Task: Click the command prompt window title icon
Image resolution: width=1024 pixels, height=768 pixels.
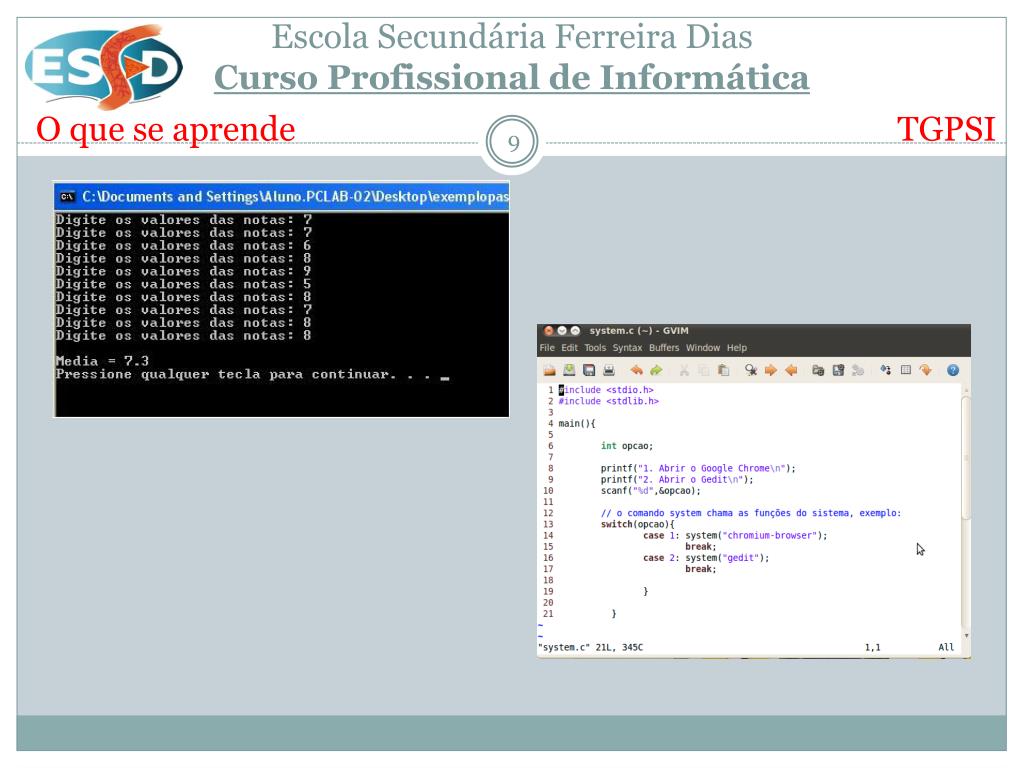Action: [67, 197]
